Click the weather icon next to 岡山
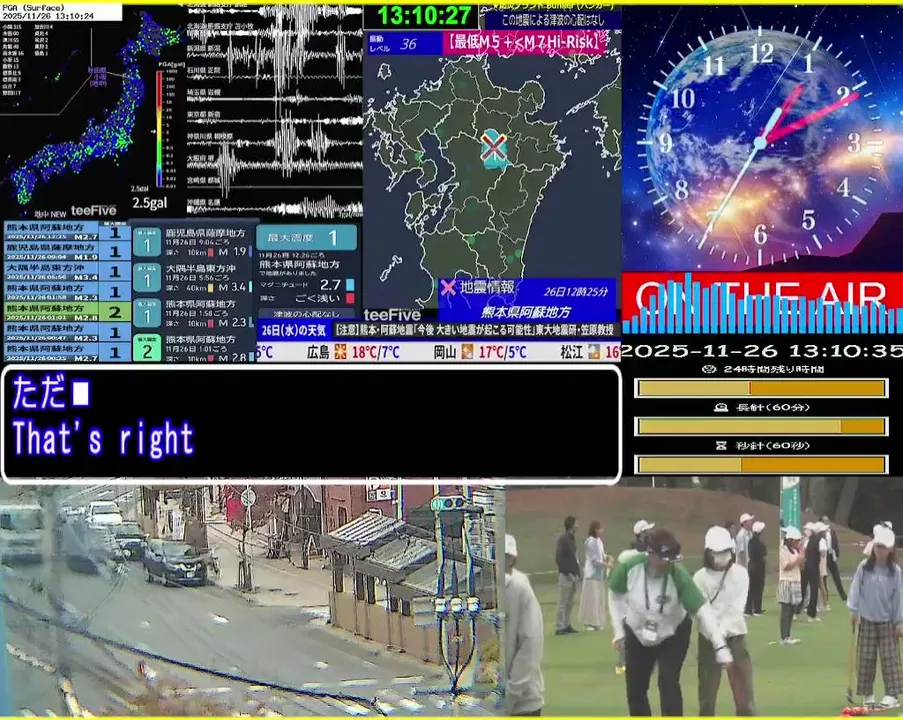The height and width of the screenshot is (720, 903). [x=467, y=351]
